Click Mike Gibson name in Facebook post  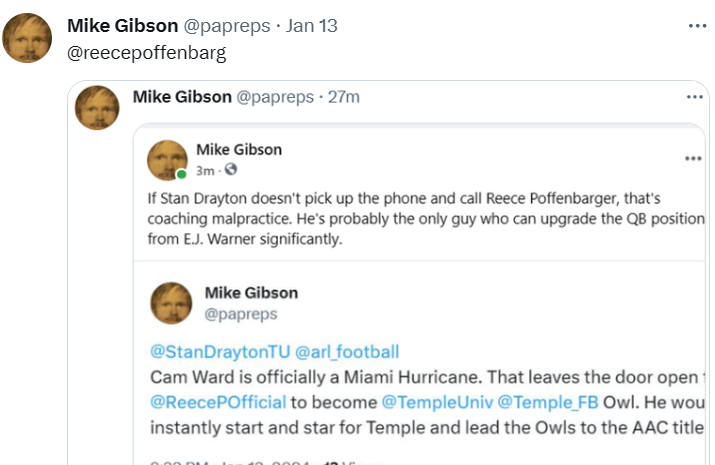click(x=239, y=149)
